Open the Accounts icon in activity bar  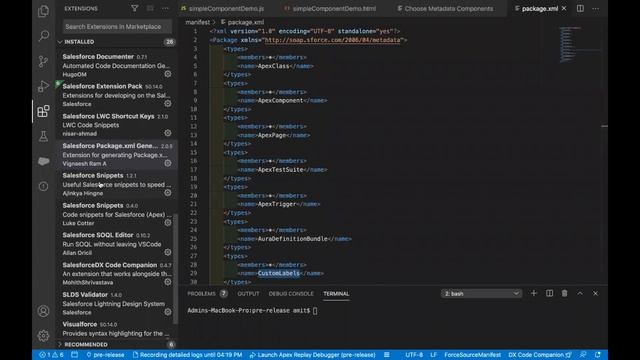43,311
